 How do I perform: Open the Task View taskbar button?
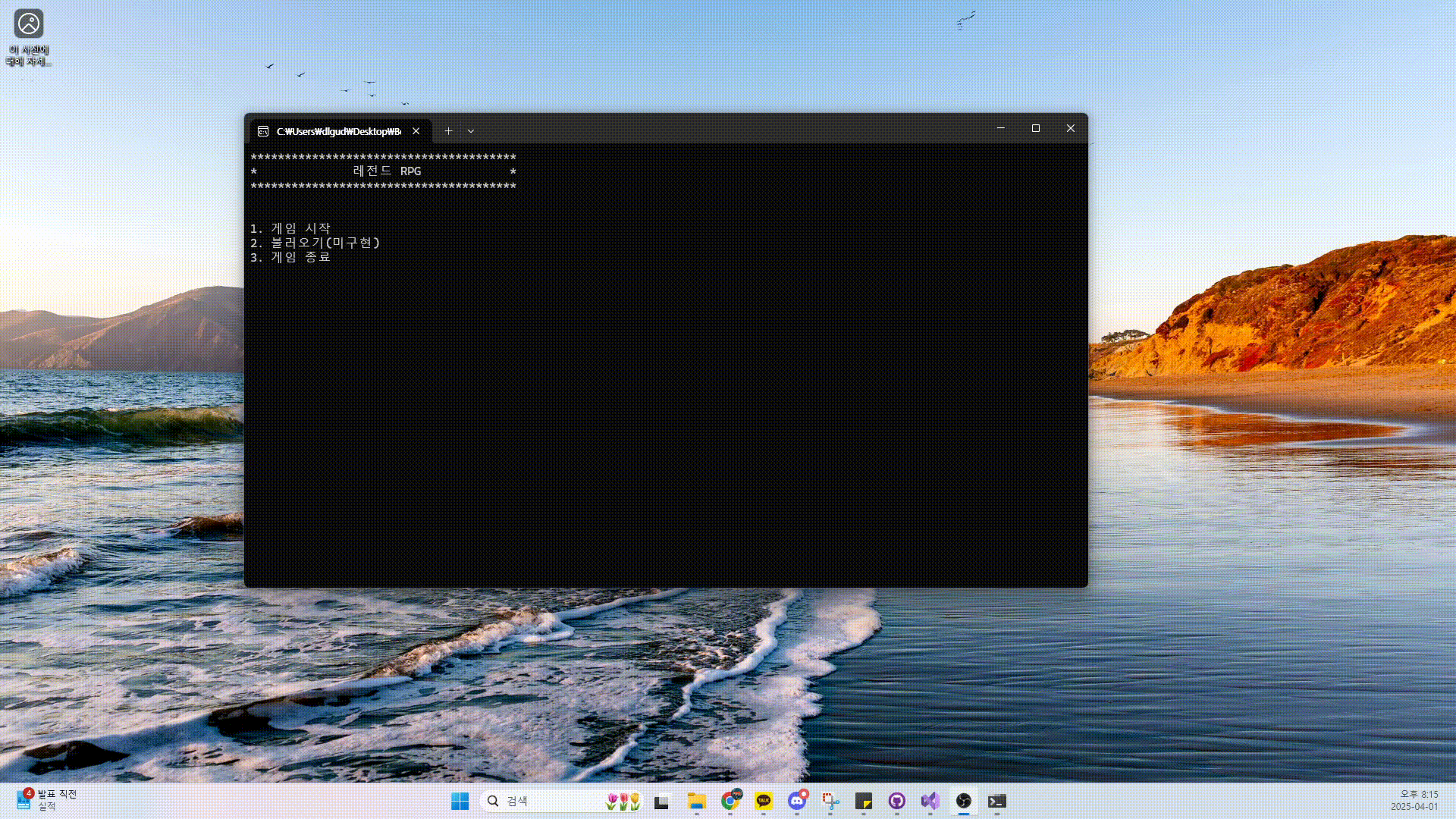point(662,802)
